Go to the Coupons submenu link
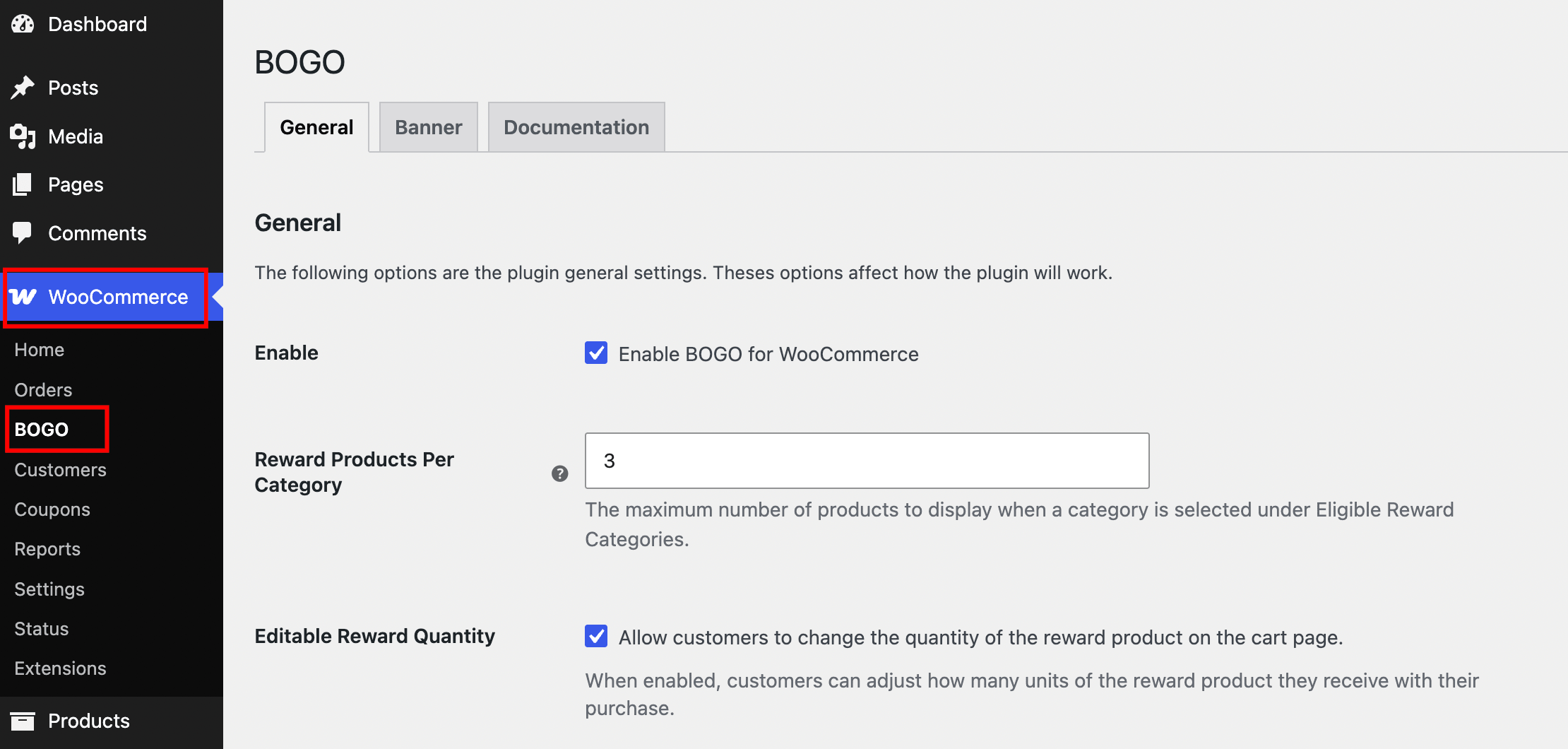 click(x=52, y=509)
